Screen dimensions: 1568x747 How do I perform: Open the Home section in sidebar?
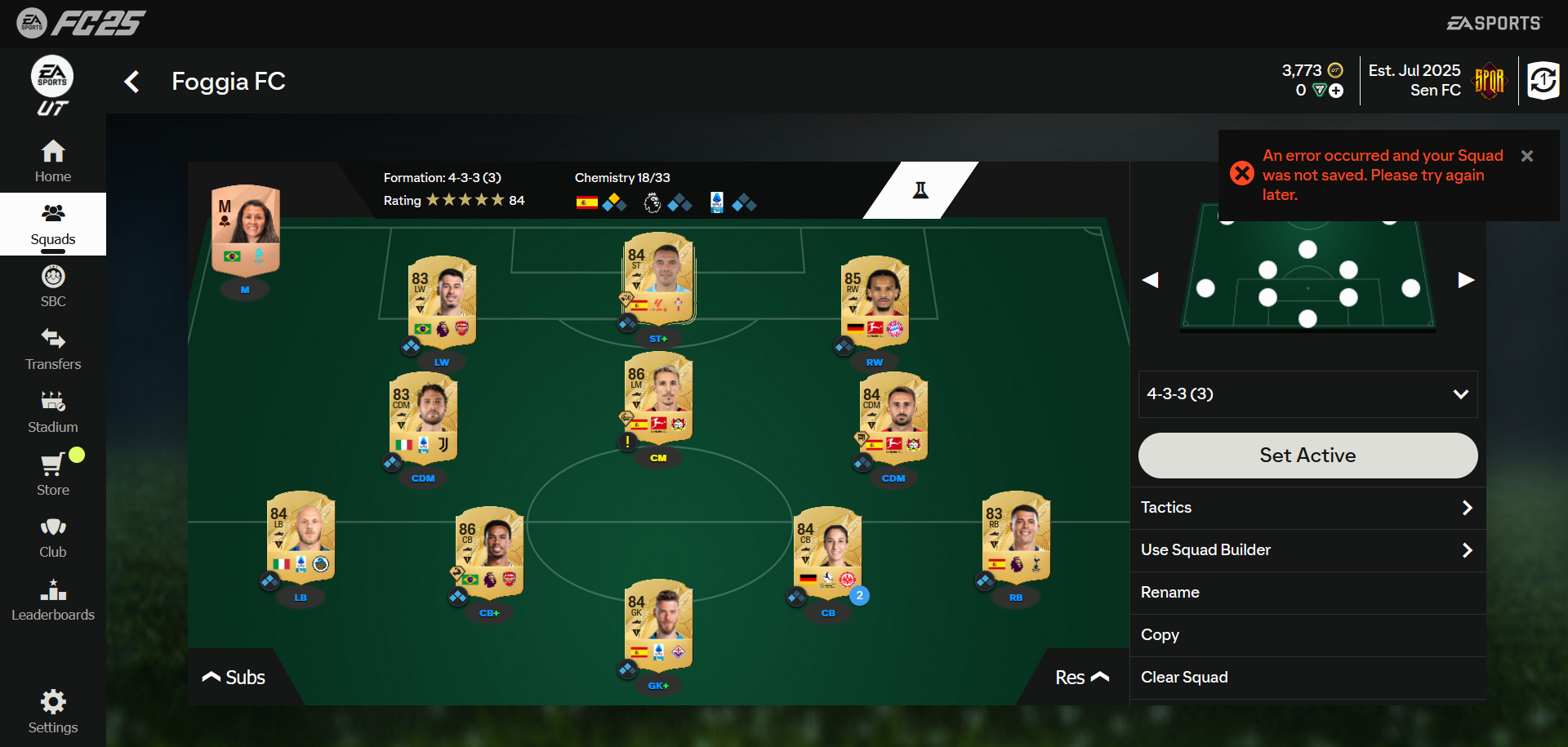(53, 162)
